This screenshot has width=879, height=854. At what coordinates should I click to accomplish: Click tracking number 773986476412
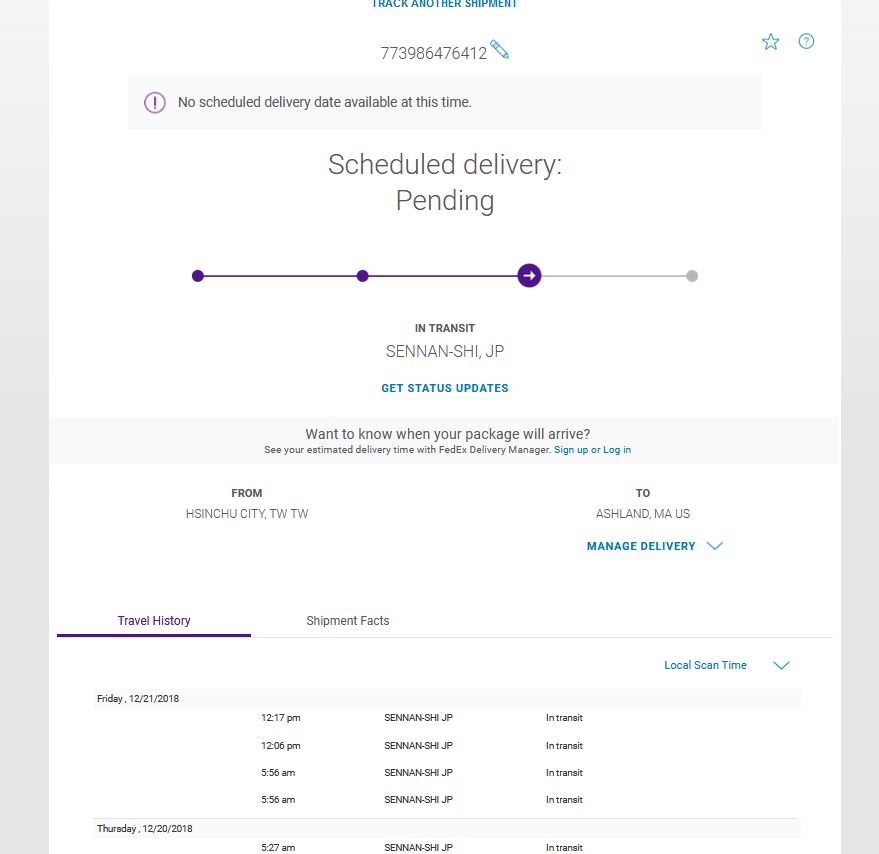pos(433,53)
